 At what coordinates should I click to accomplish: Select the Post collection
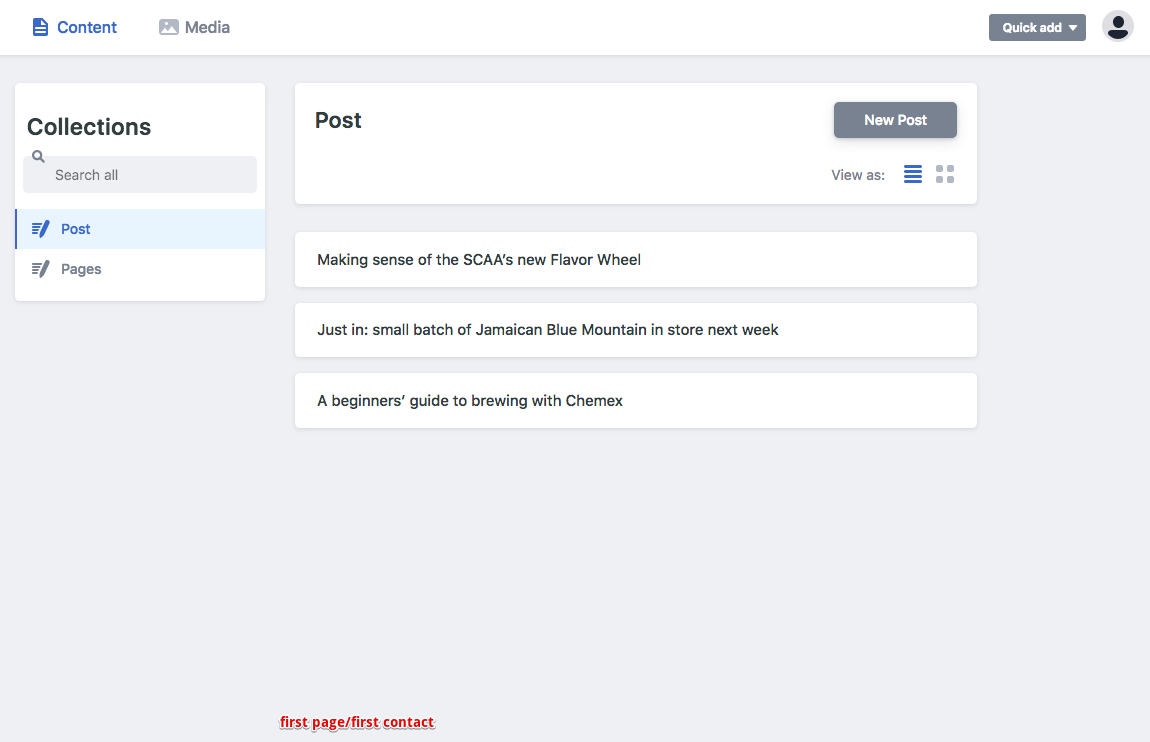pyautogui.click(x=140, y=229)
